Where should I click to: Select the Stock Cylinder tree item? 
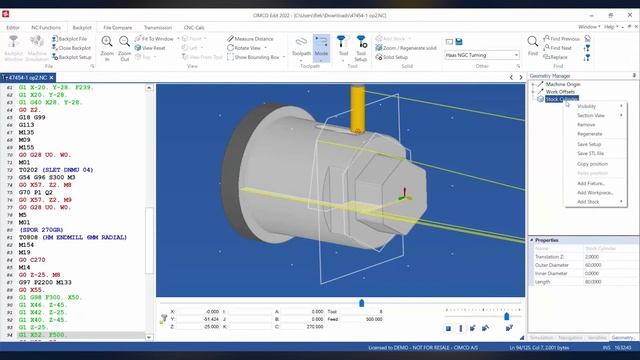click(x=562, y=99)
